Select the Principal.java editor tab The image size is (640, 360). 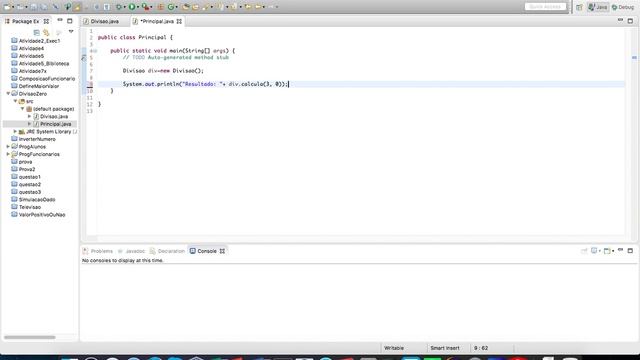[x=157, y=21]
